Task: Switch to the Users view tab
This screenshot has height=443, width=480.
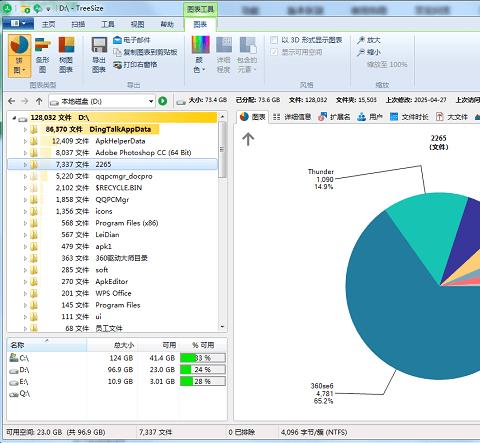Action: 370,117
